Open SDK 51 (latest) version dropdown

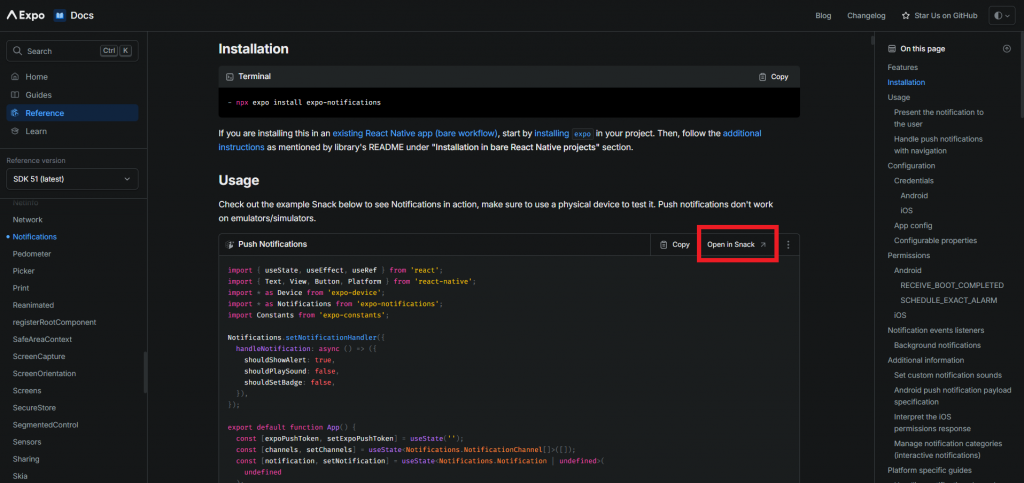coord(72,179)
